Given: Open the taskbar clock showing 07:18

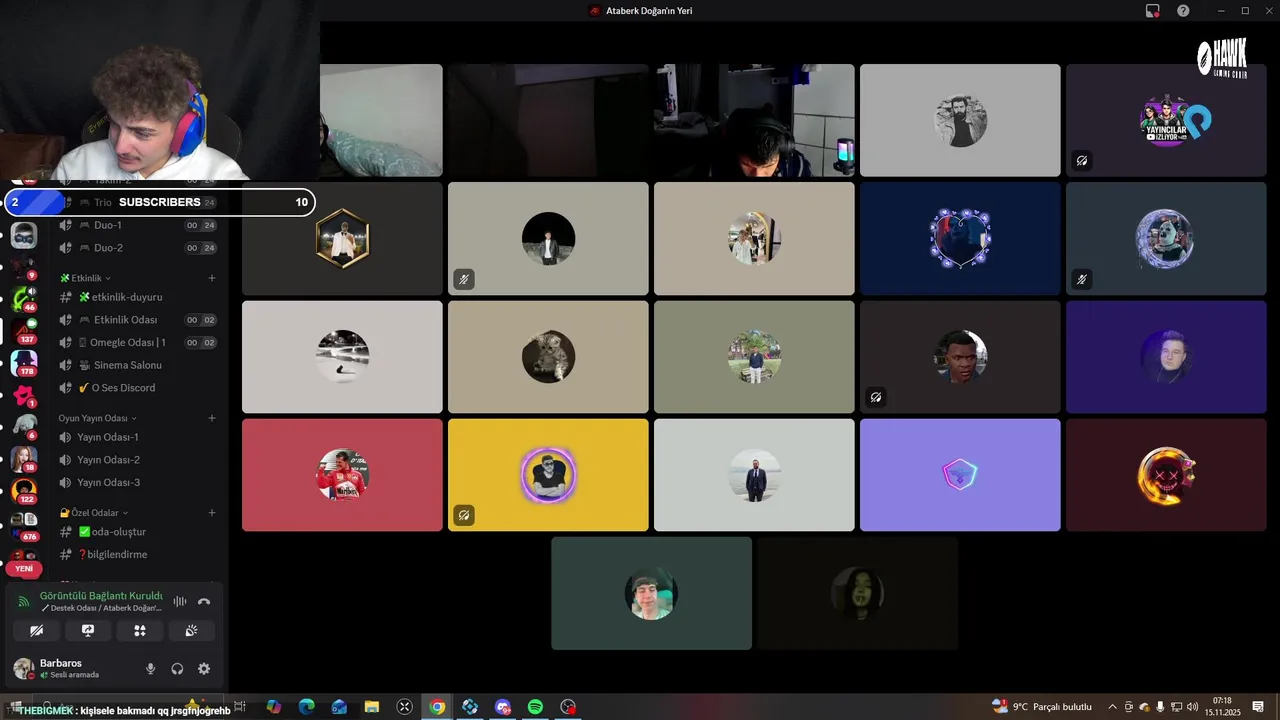Looking at the screenshot, I should (1222, 707).
